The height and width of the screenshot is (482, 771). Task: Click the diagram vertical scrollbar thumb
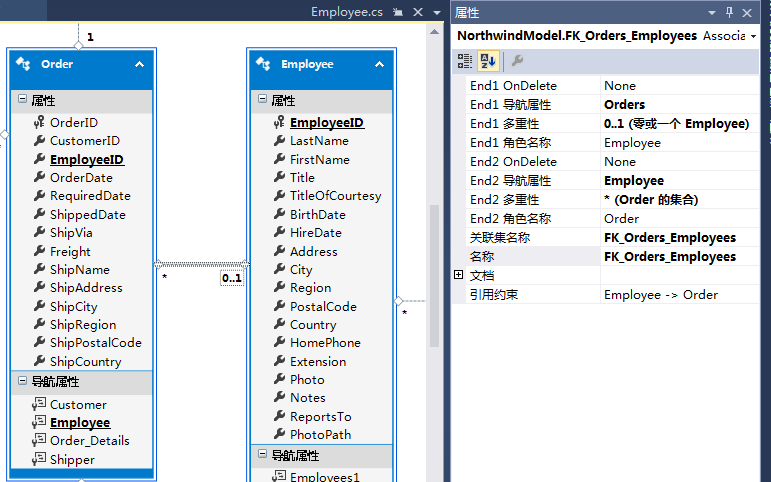tap(434, 276)
